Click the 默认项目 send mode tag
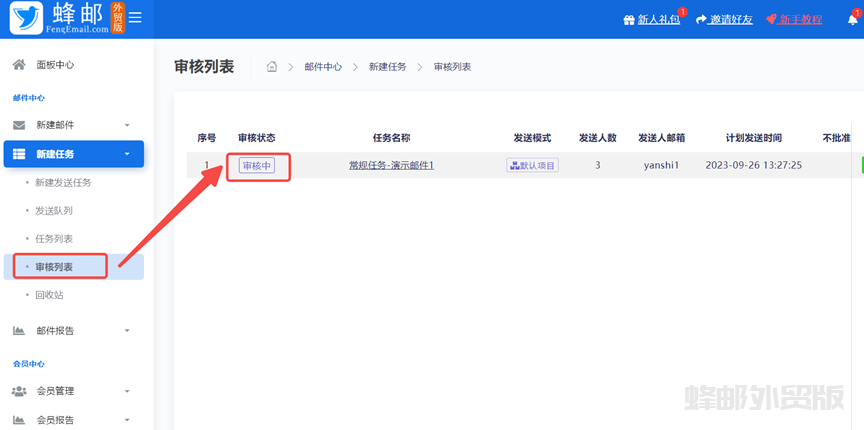The width and height of the screenshot is (864, 430). click(x=532, y=166)
